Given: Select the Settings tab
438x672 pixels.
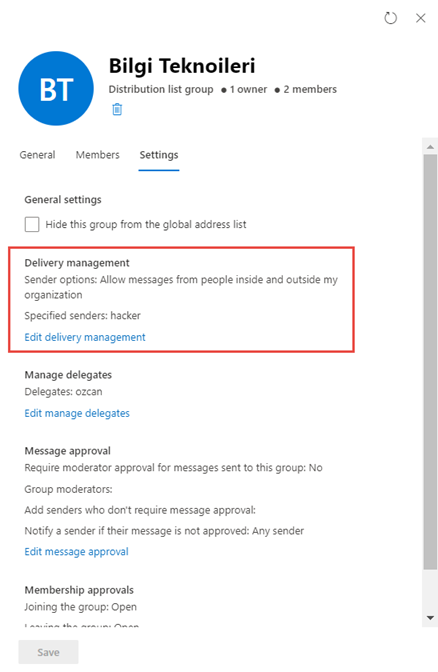Looking at the screenshot, I should [x=159, y=155].
